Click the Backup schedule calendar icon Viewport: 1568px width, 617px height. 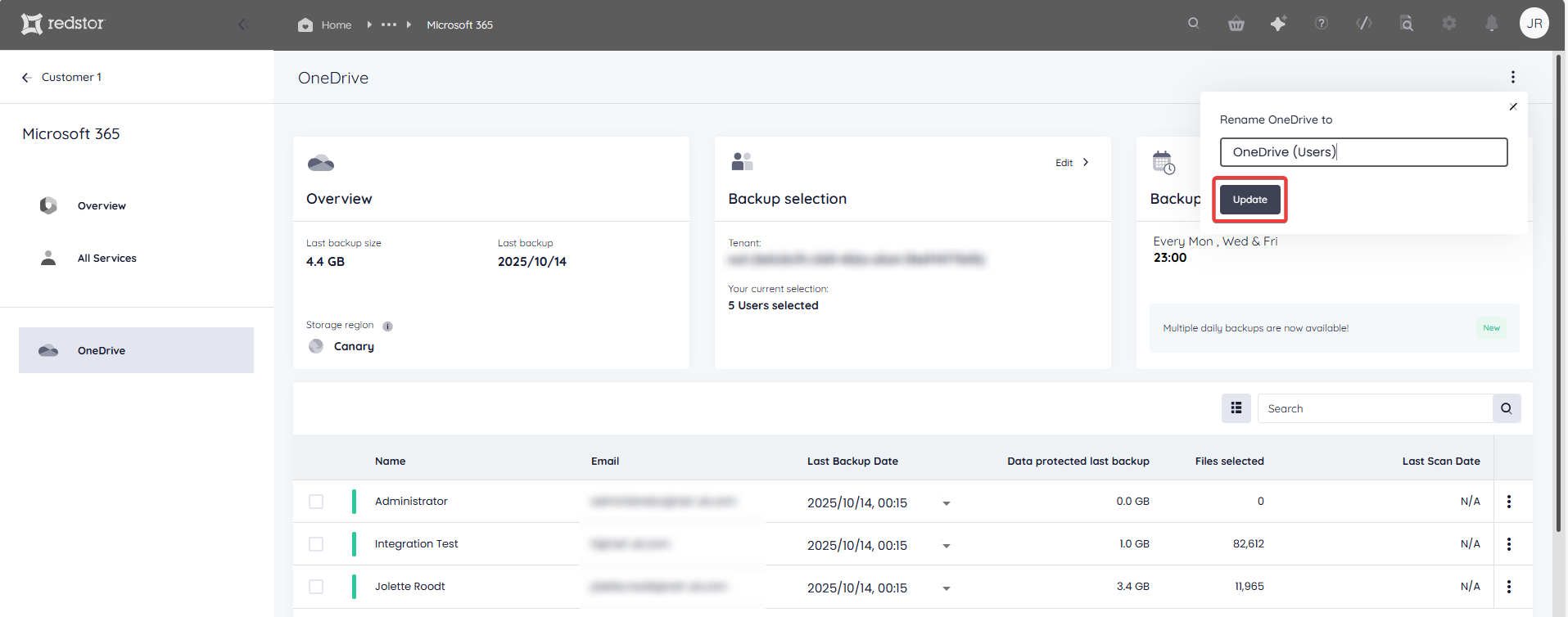click(1164, 162)
